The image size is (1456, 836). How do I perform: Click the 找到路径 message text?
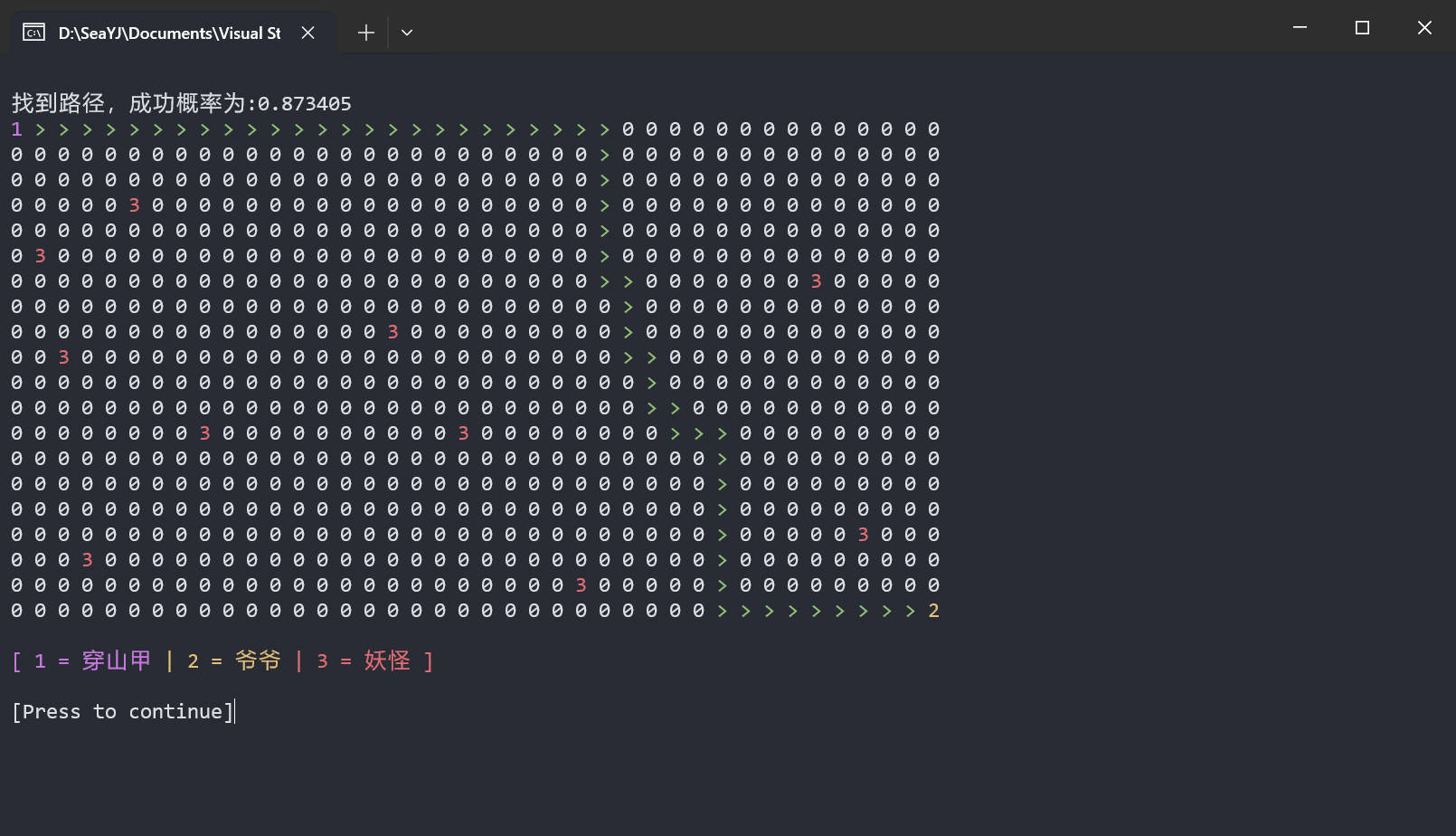pyautogui.click(x=58, y=103)
